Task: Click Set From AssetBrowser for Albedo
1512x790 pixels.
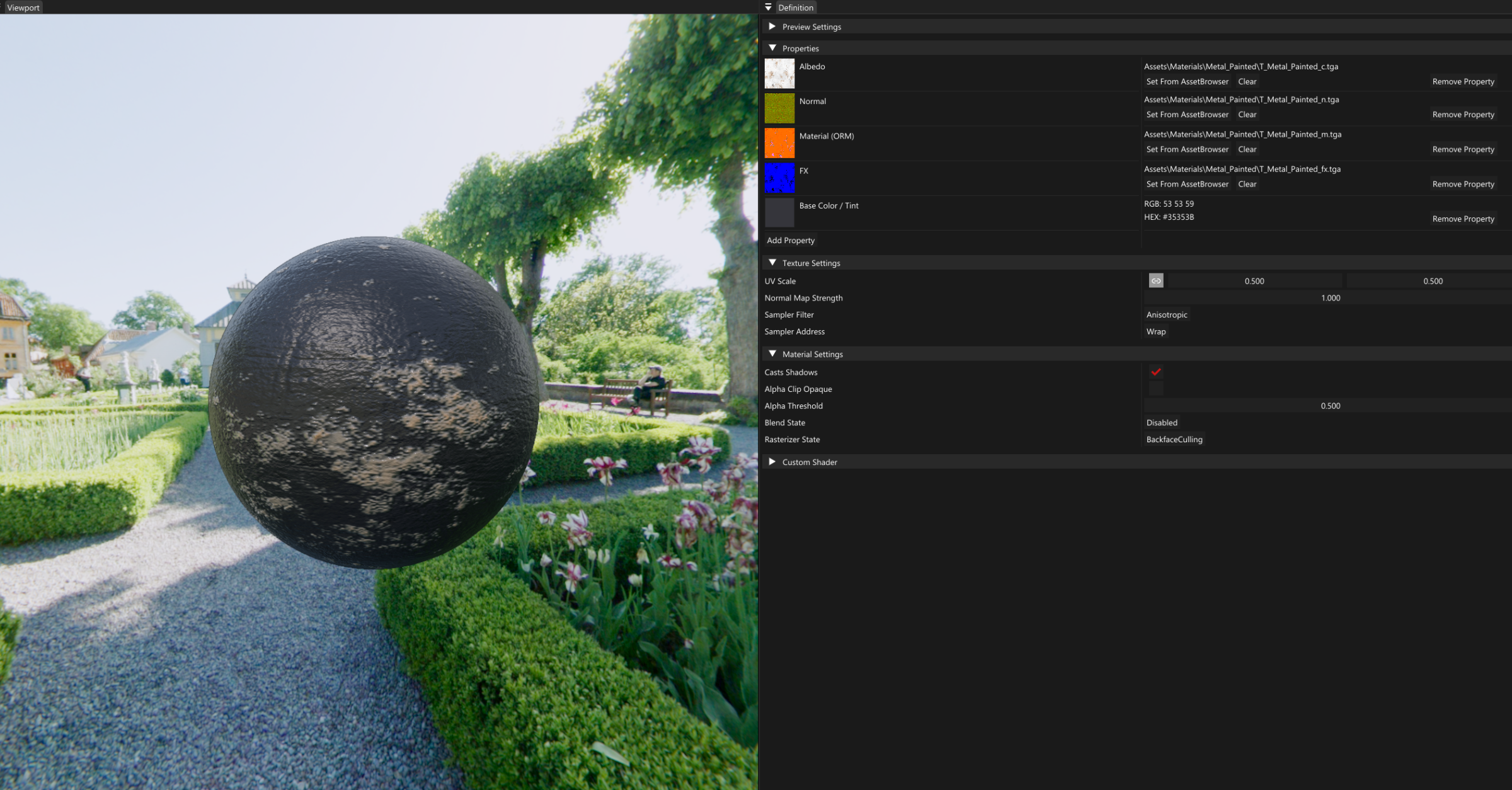Action: (1187, 81)
